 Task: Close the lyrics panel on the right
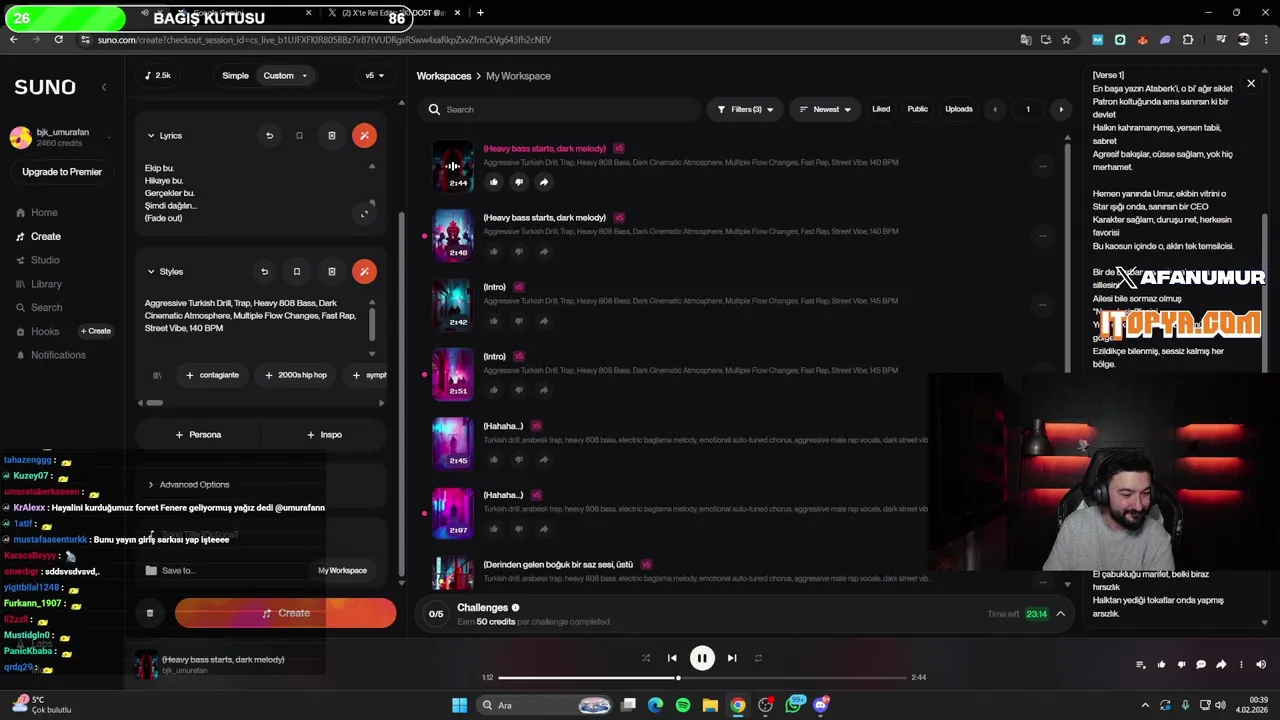(x=1251, y=84)
